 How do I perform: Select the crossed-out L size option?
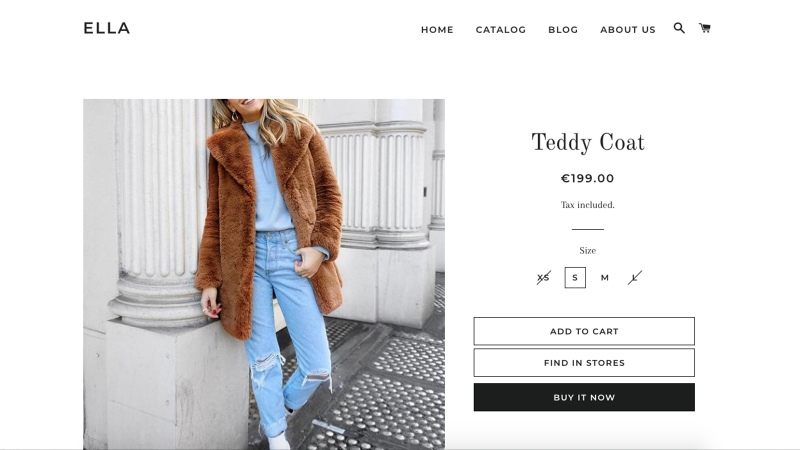(x=634, y=278)
